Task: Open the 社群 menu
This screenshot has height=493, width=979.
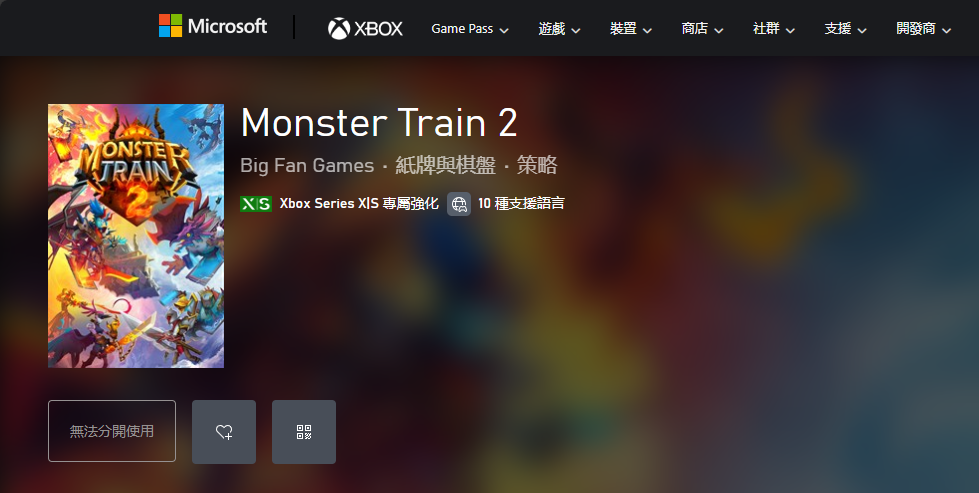Action: click(x=774, y=29)
